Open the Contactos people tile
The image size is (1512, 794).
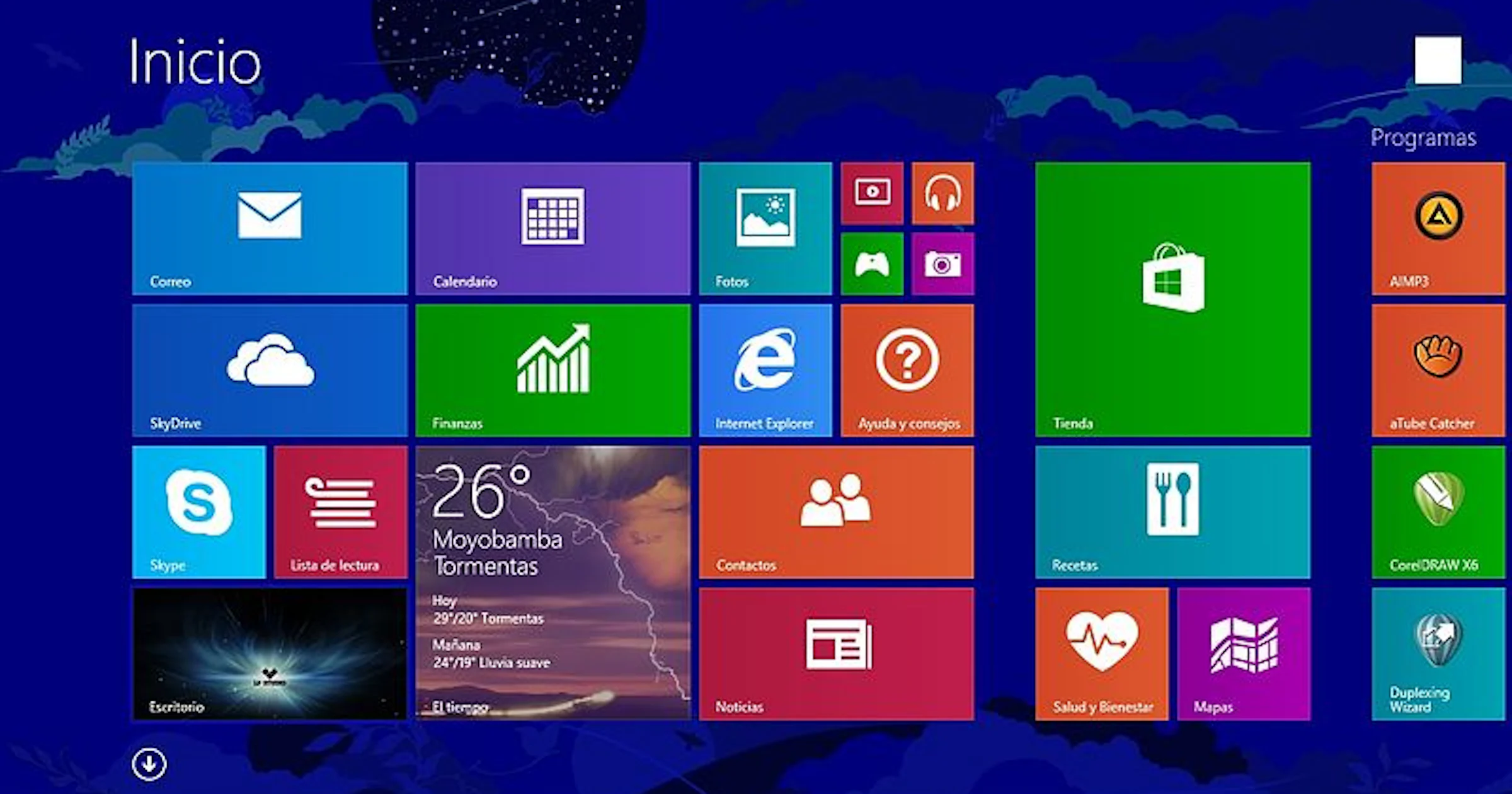tap(837, 512)
